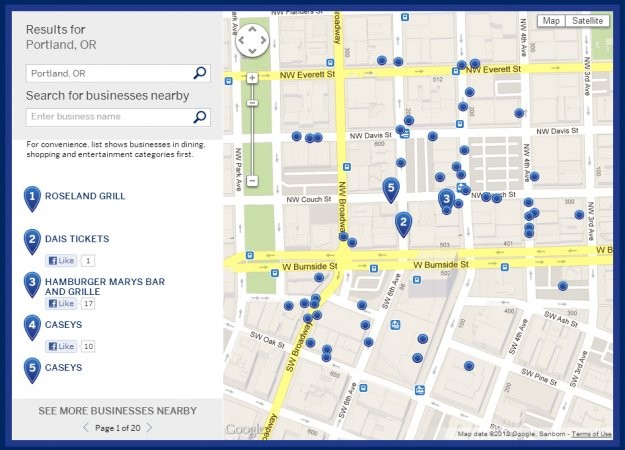Like HAMBURGER MARYS on Facebook
The height and width of the screenshot is (450, 625).
pyautogui.click(x=61, y=304)
